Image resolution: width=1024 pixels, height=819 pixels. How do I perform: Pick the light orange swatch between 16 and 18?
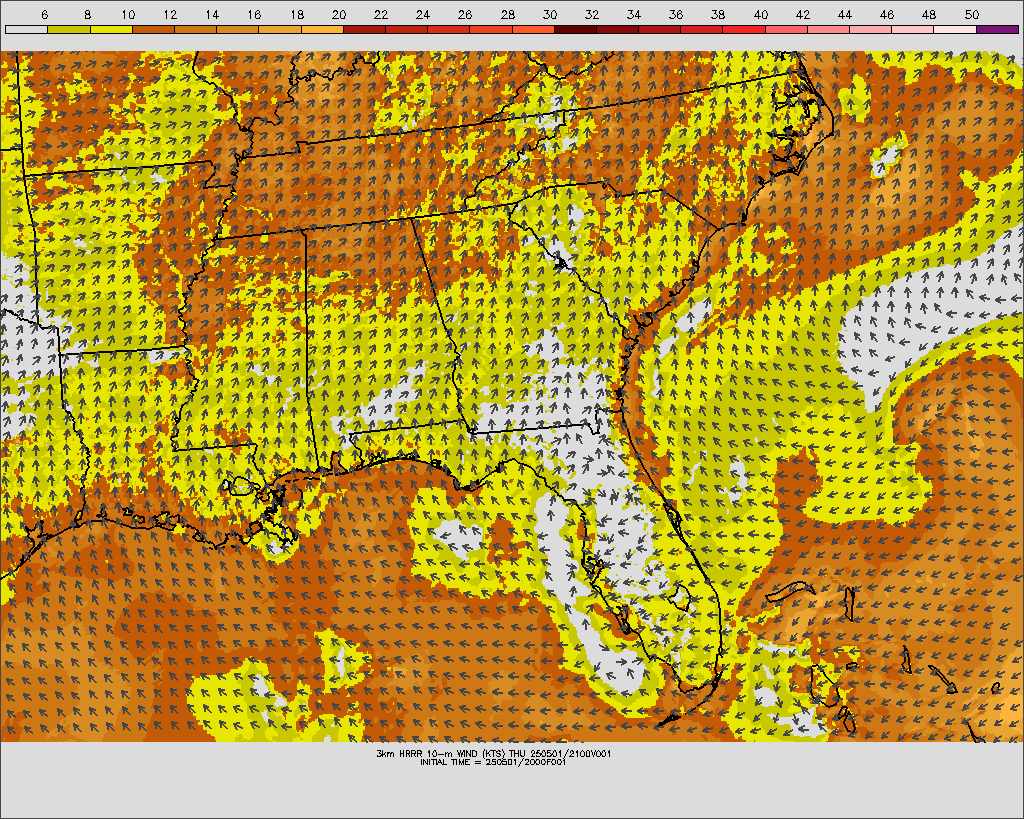280,29
